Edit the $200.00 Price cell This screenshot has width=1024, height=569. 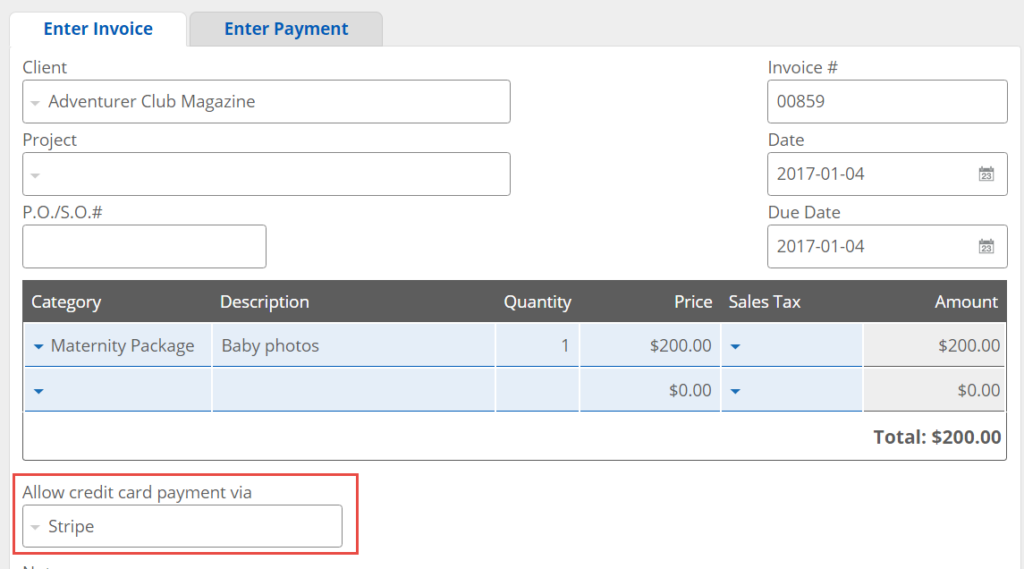pos(649,346)
